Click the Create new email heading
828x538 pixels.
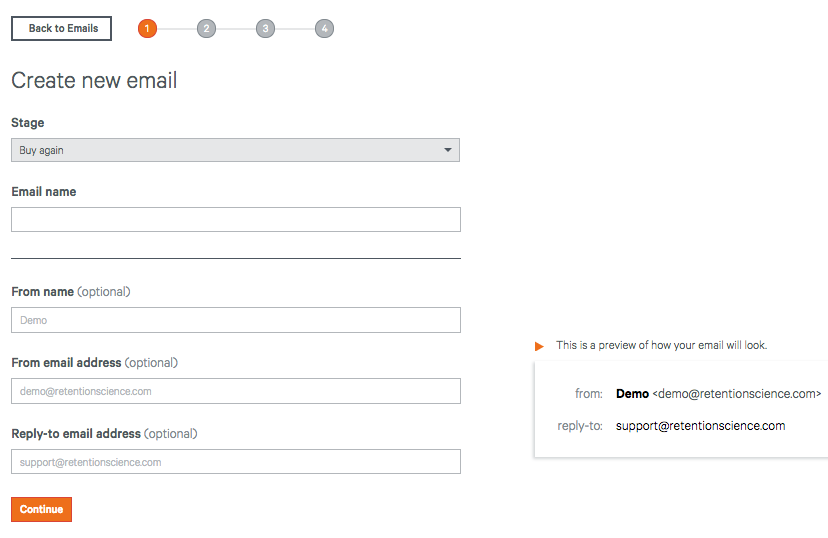coord(94,81)
